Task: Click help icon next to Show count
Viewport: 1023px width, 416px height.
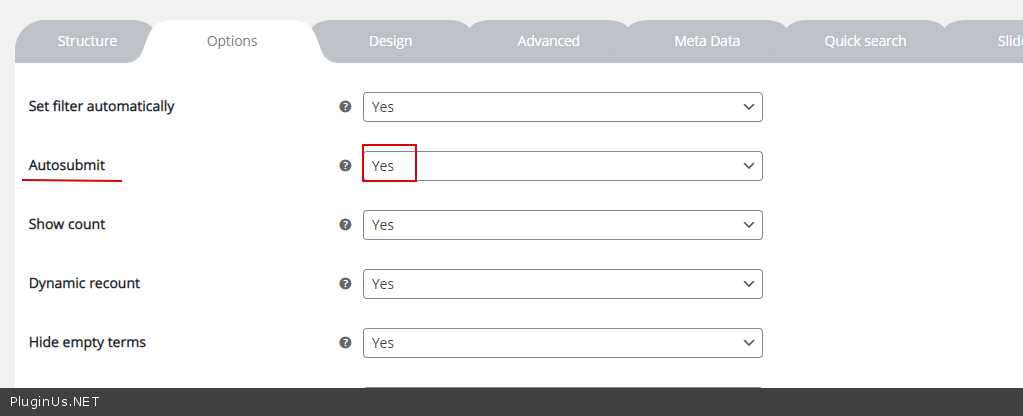Action: (345, 225)
